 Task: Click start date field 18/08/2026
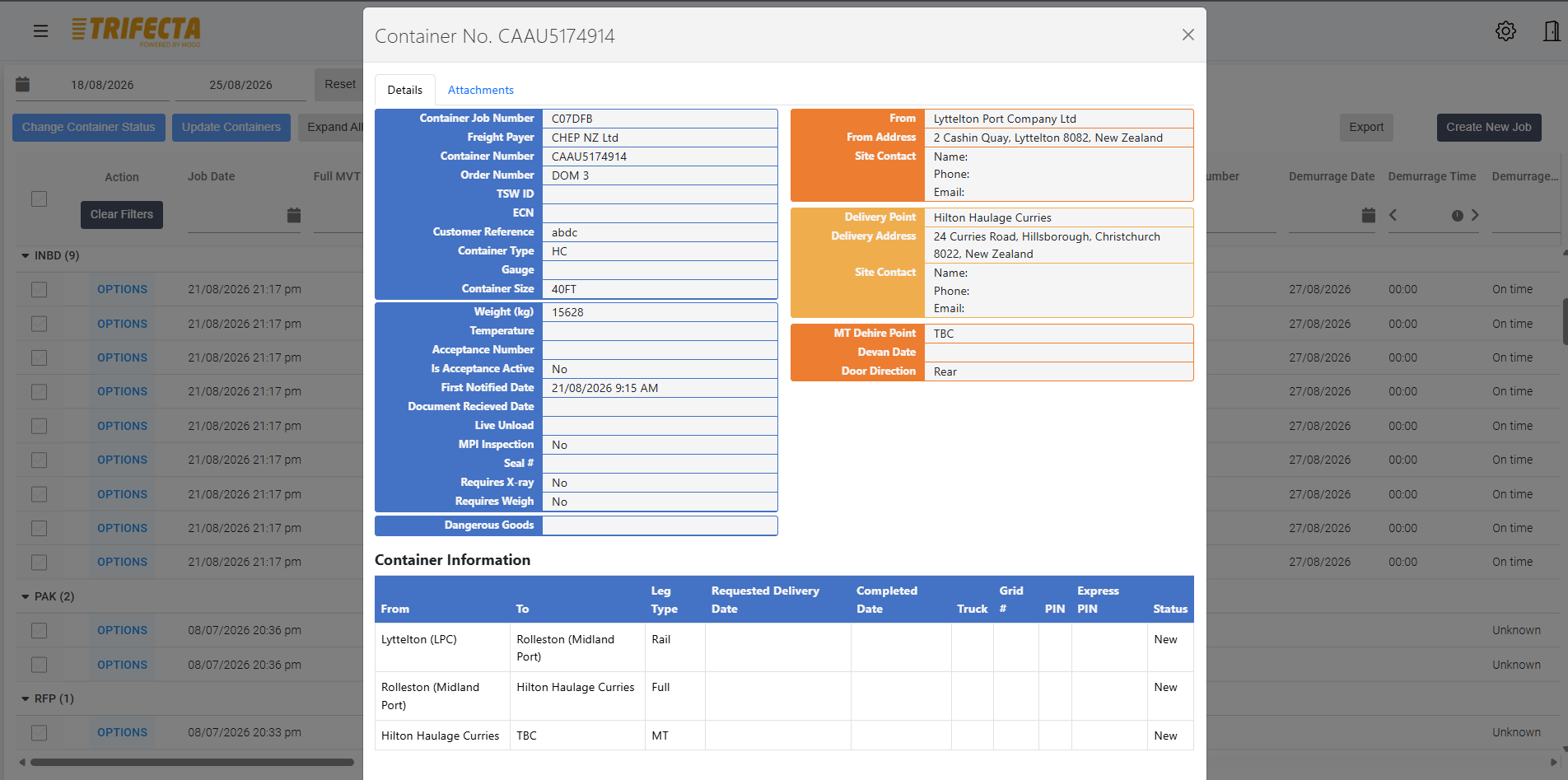102,85
